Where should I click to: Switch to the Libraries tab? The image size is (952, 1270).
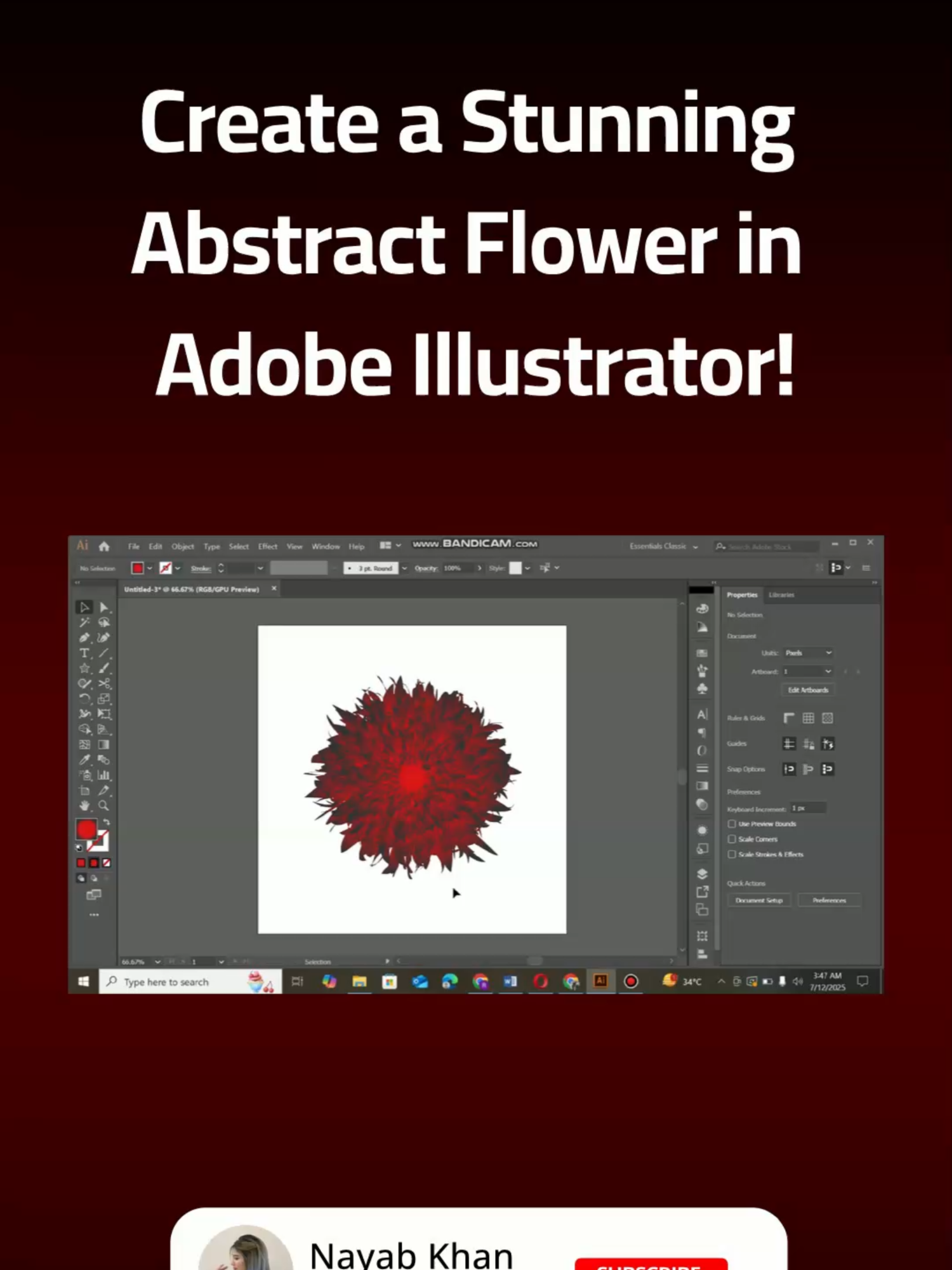point(781,595)
